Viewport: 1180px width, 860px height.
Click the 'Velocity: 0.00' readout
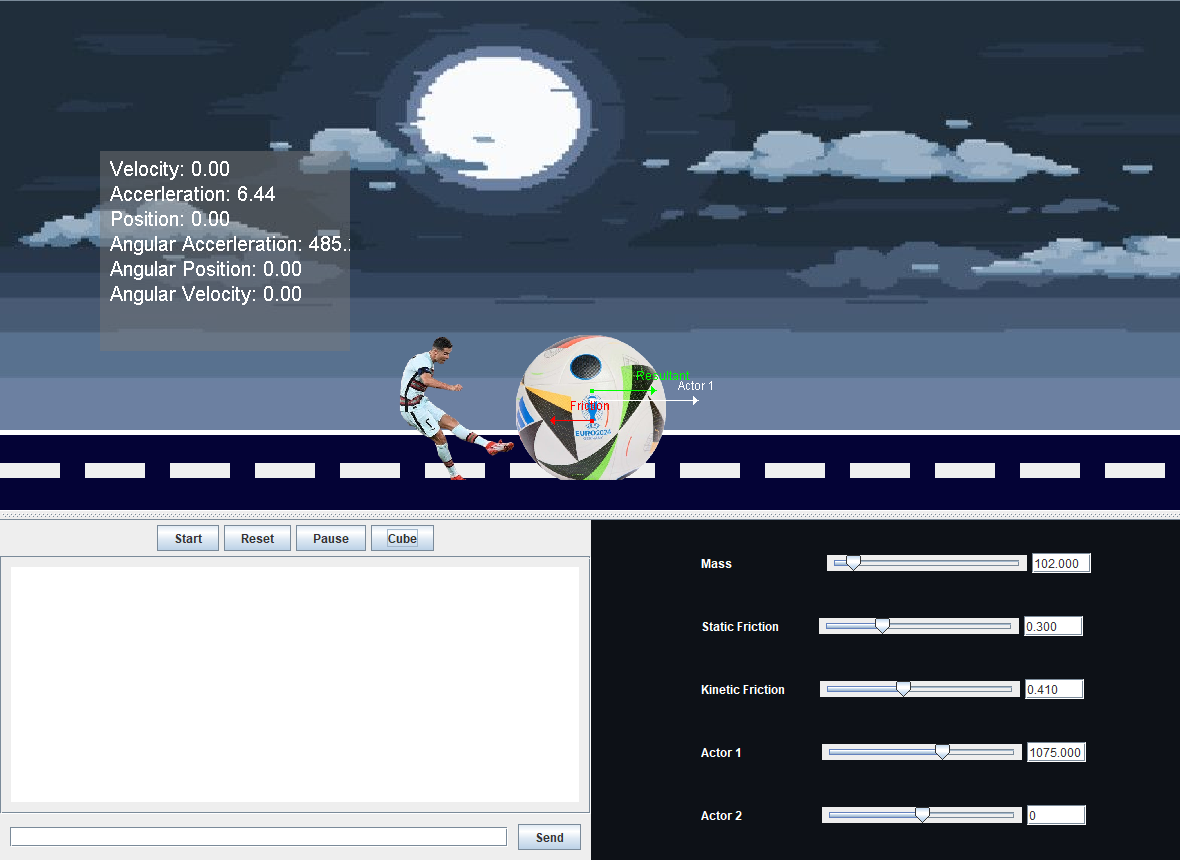169,169
